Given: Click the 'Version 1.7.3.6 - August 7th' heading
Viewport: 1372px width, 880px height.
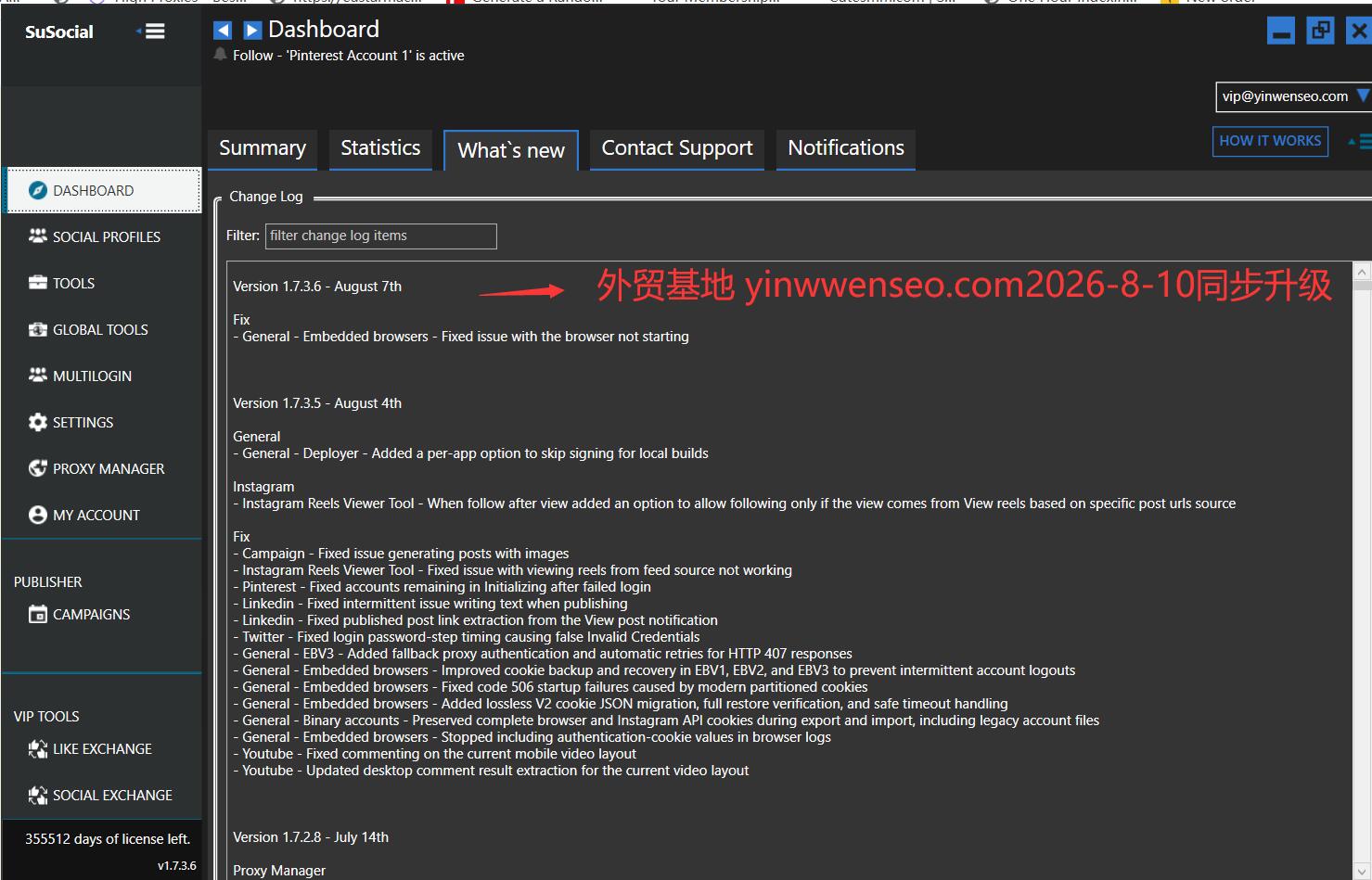Looking at the screenshot, I should click(317, 287).
